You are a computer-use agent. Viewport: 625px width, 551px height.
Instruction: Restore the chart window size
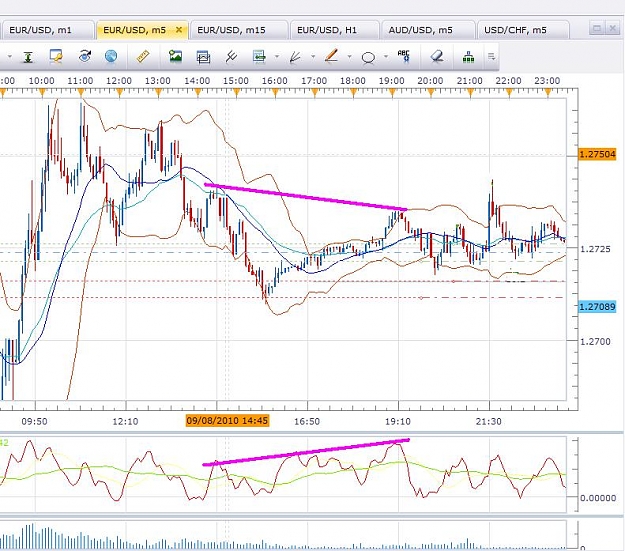[597, 28]
